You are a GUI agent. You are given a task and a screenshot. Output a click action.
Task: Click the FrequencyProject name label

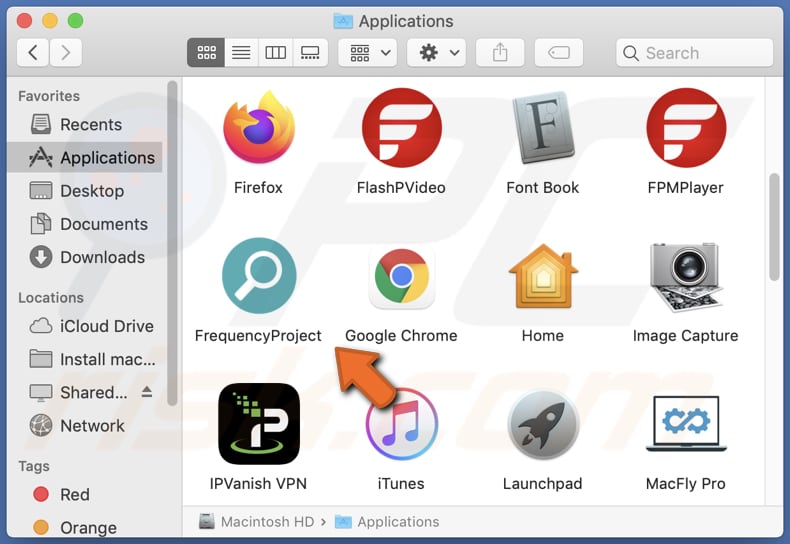click(258, 335)
